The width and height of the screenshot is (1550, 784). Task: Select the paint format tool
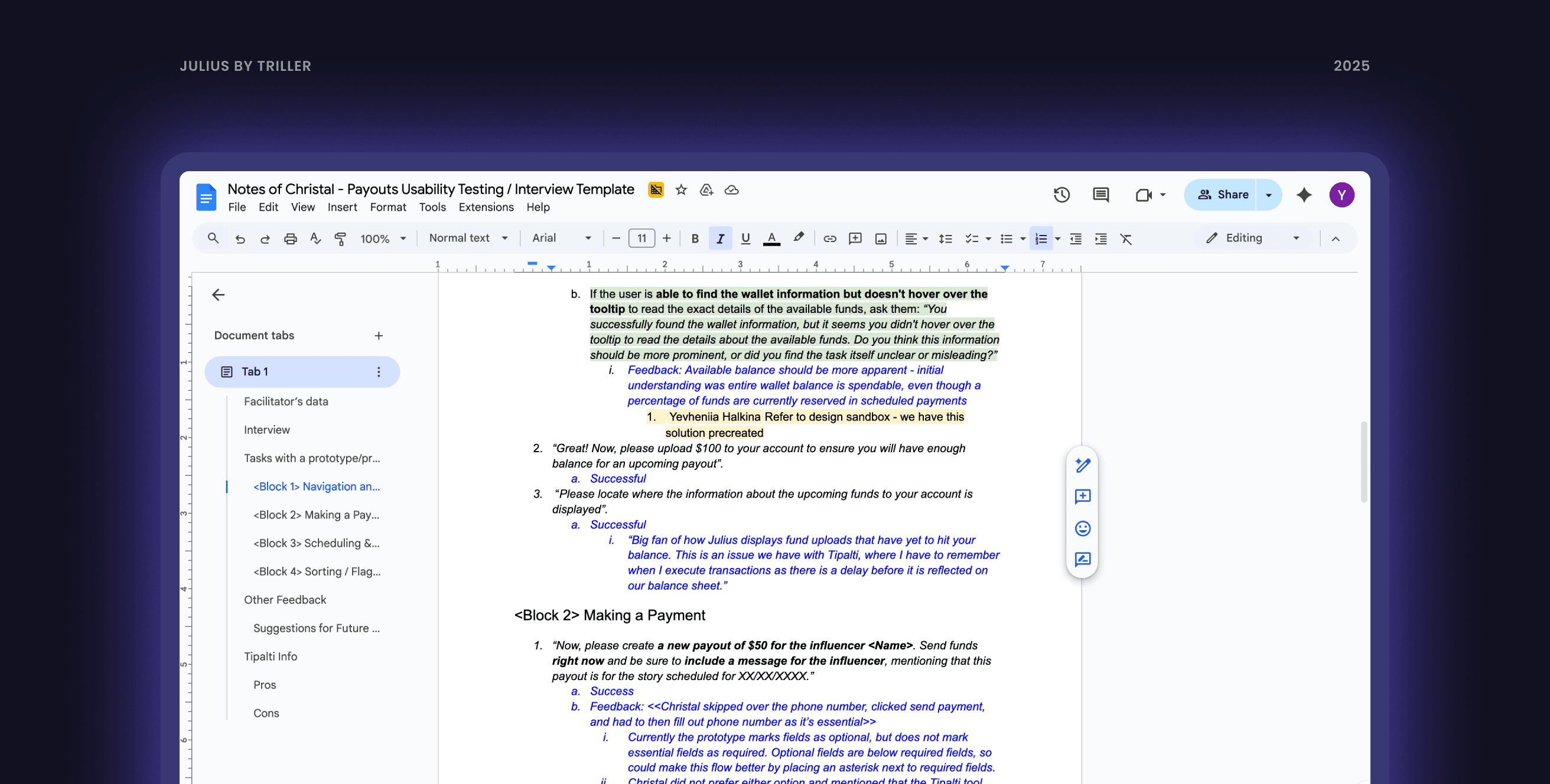click(340, 239)
